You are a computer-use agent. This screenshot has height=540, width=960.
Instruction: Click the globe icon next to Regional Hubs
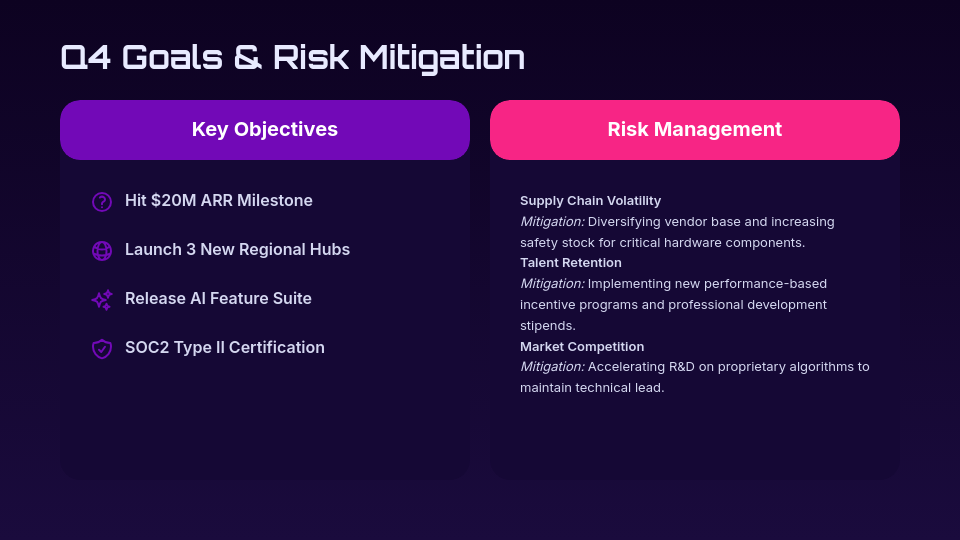coord(102,250)
